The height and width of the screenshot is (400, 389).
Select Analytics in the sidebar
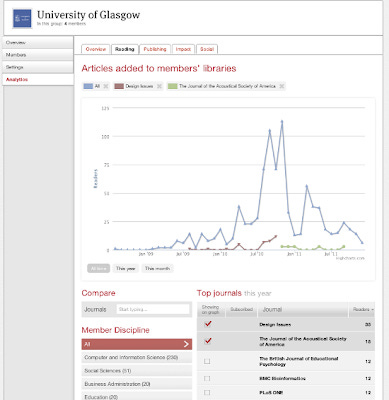[x=38, y=80]
